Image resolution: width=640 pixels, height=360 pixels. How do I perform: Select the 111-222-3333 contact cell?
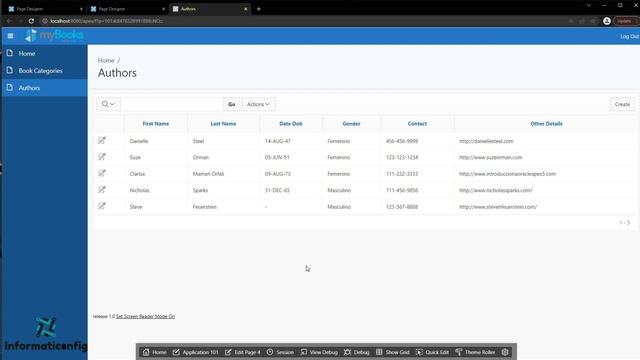tap(402, 173)
